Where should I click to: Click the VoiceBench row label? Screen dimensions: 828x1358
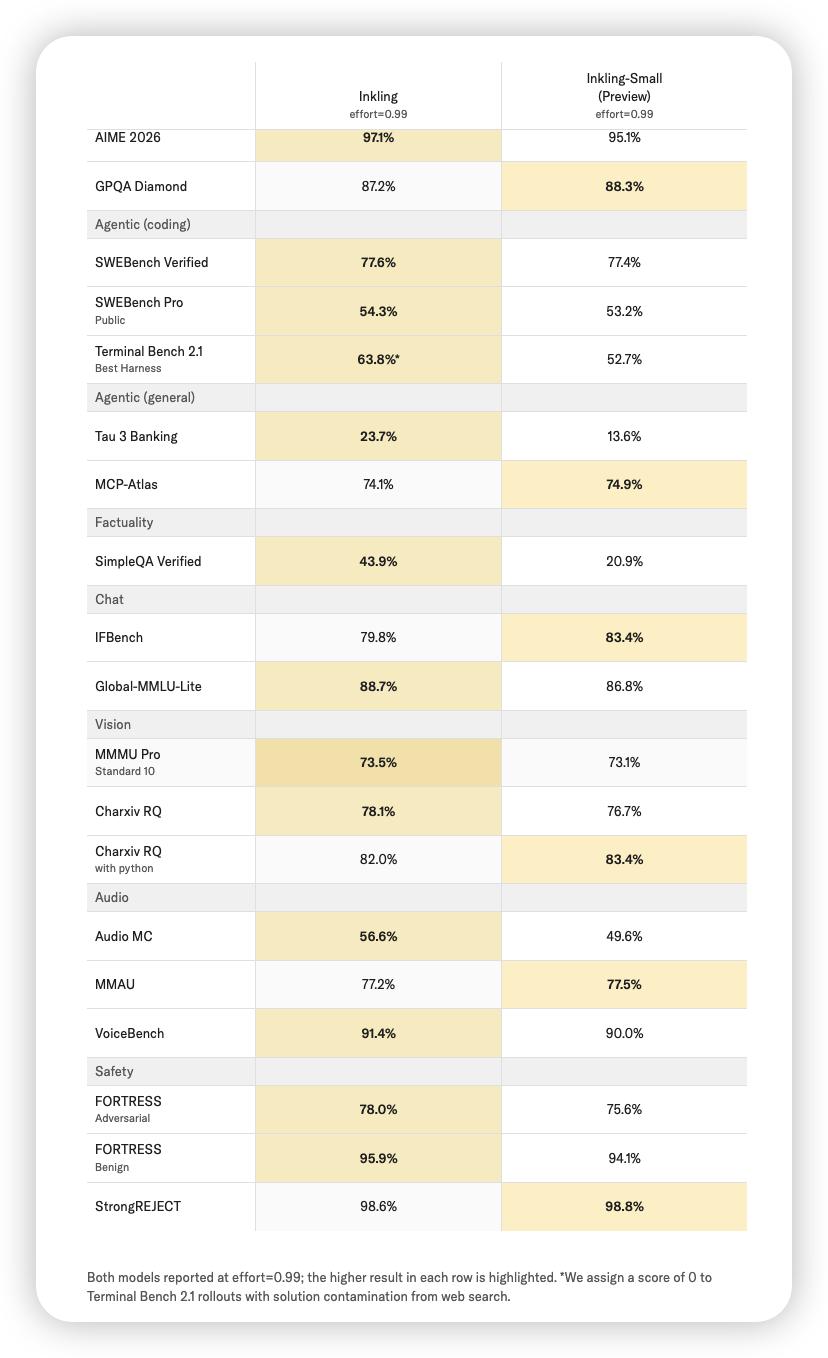(130, 1033)
